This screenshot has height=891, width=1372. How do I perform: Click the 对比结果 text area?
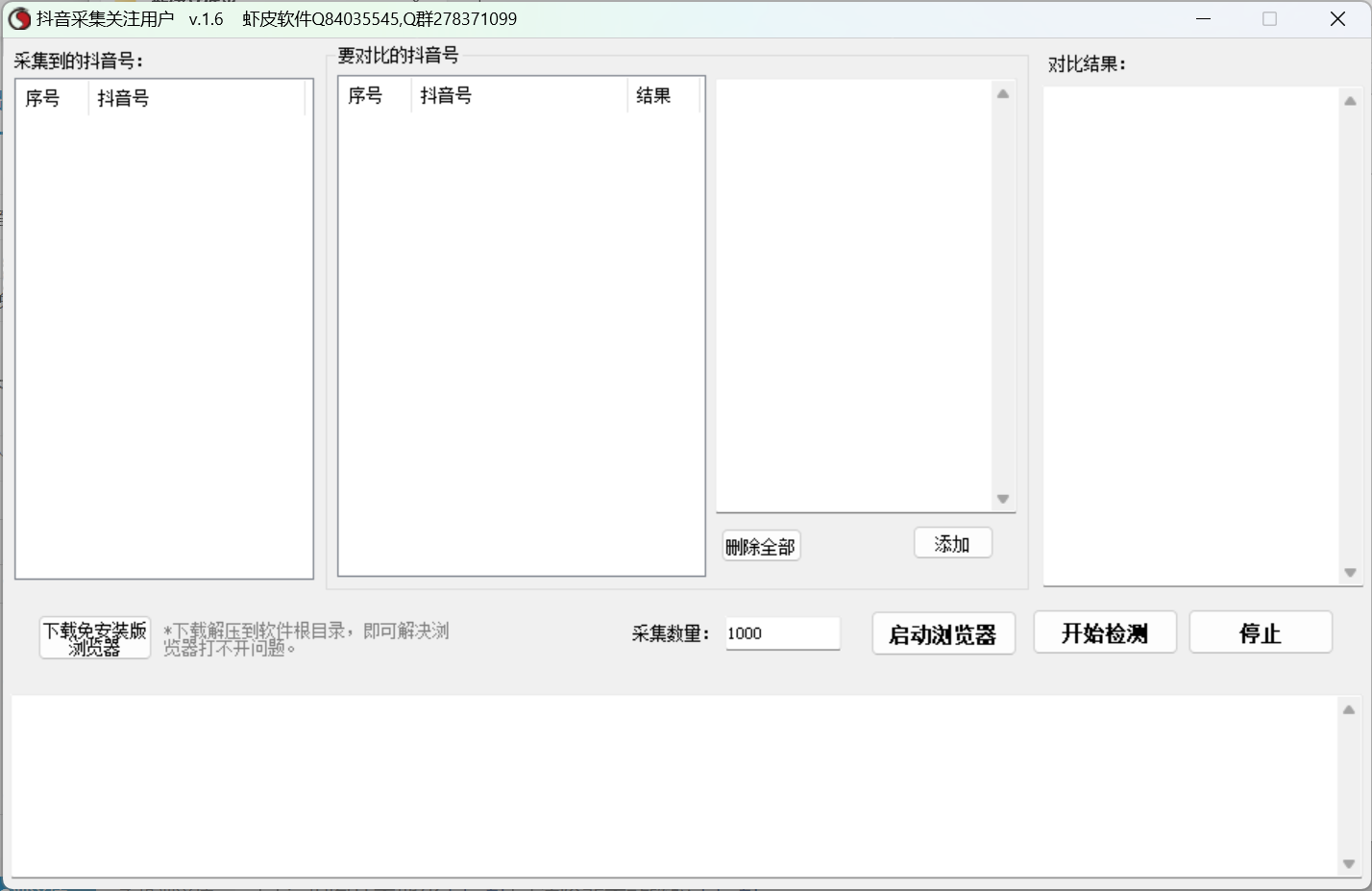[1191, 335]
